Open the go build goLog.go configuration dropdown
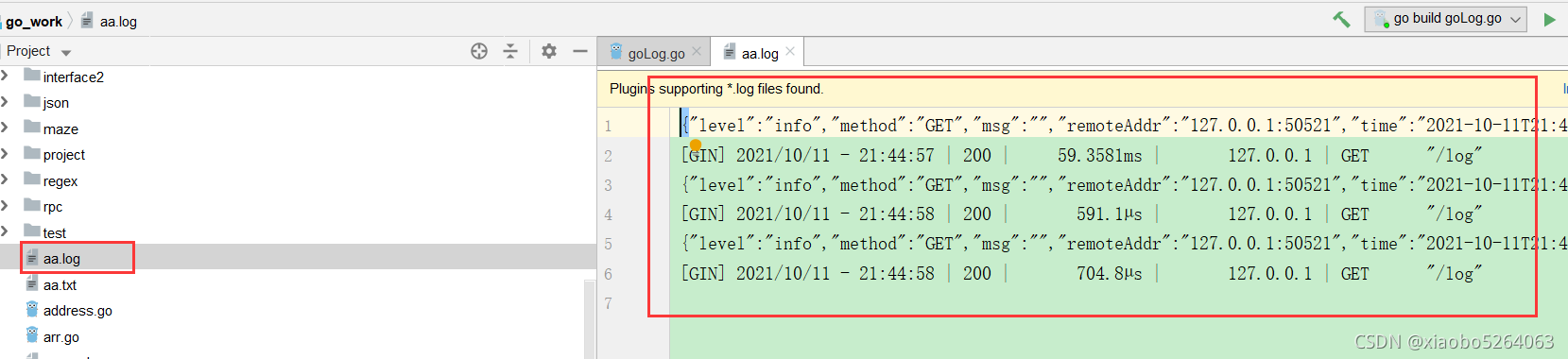 1445,19
